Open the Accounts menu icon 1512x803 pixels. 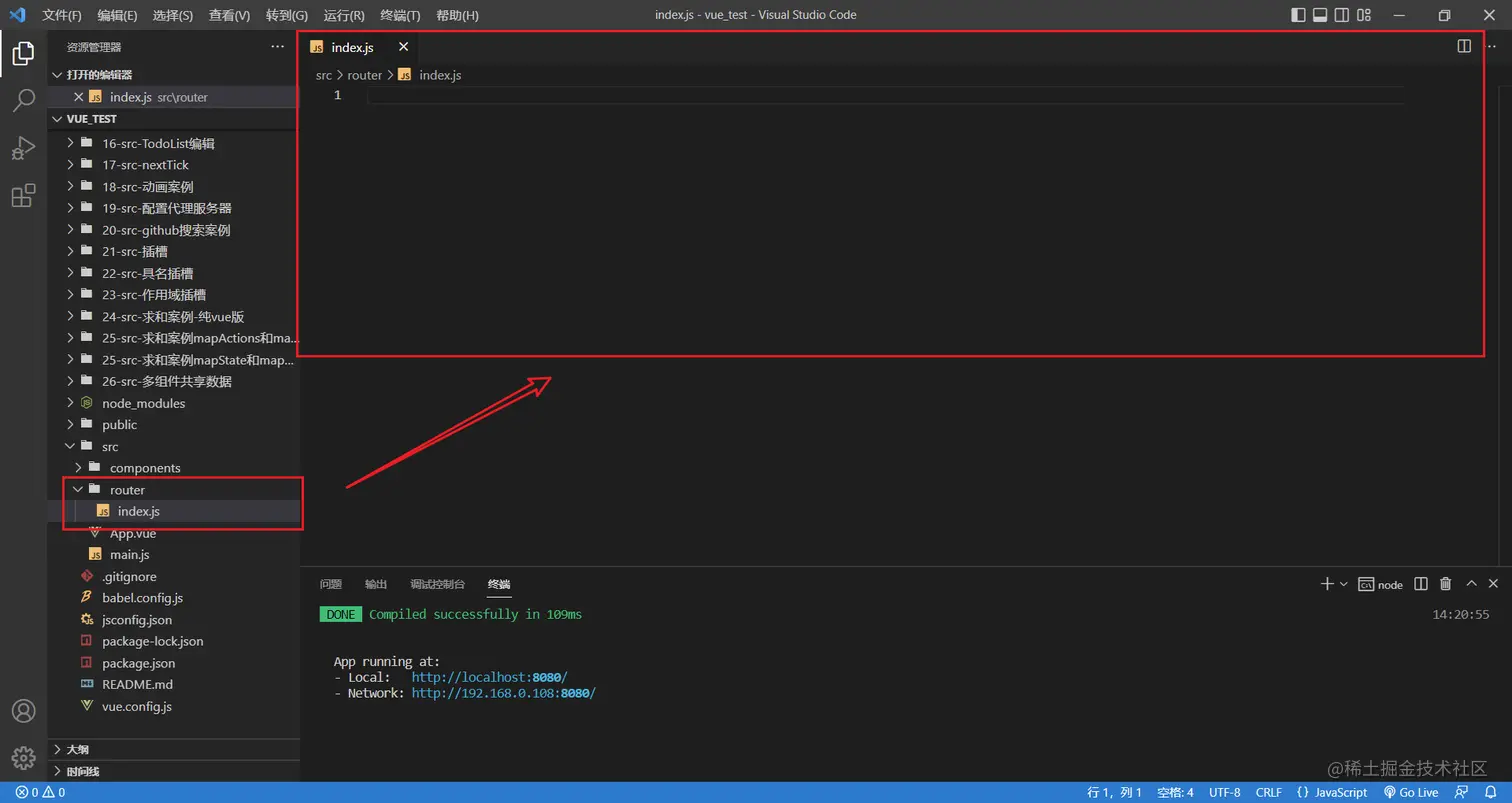pyautogui.click(x=23, y=711)
